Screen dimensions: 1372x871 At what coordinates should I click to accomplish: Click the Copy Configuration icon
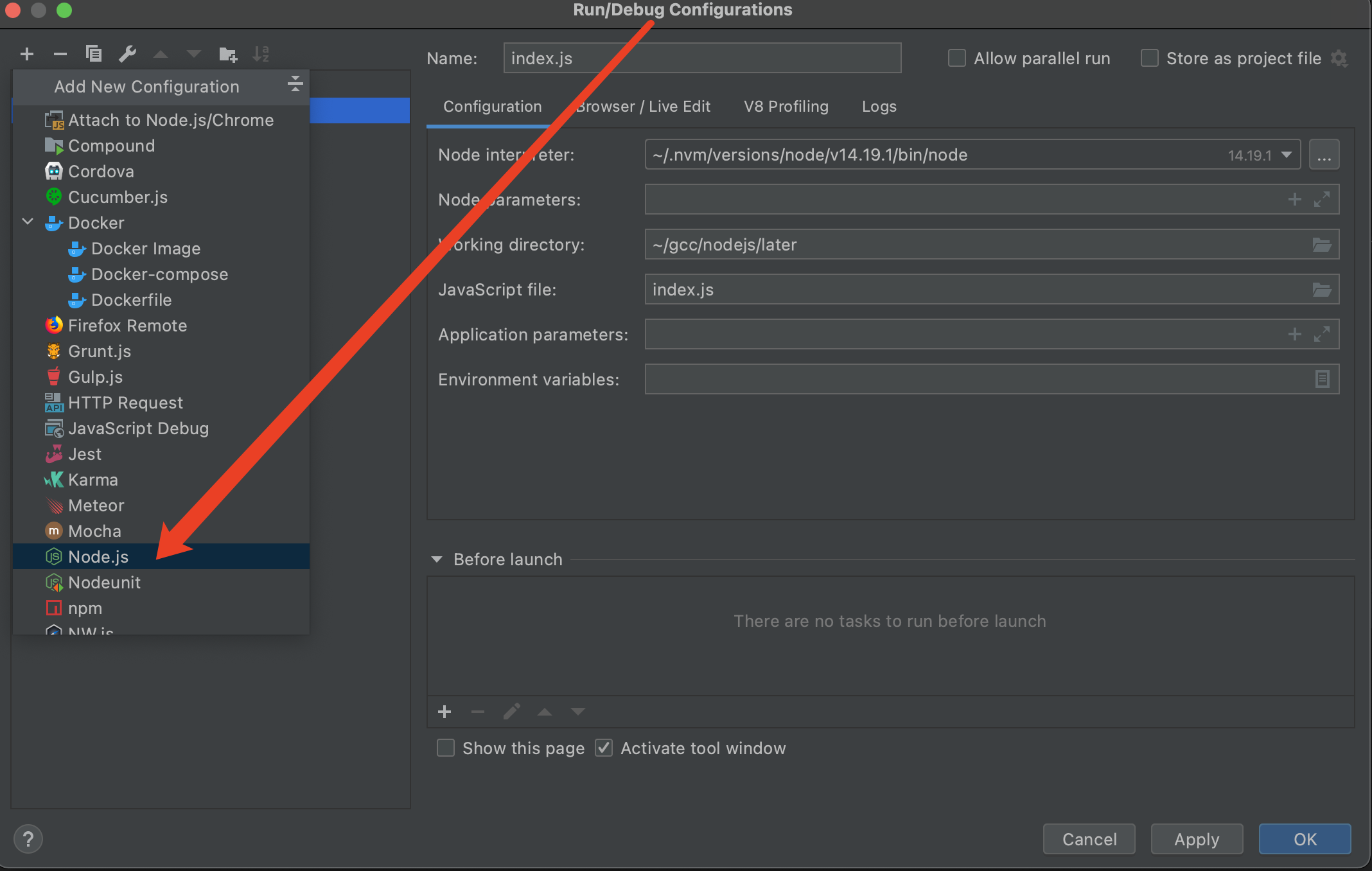click(x=94, y=54)
